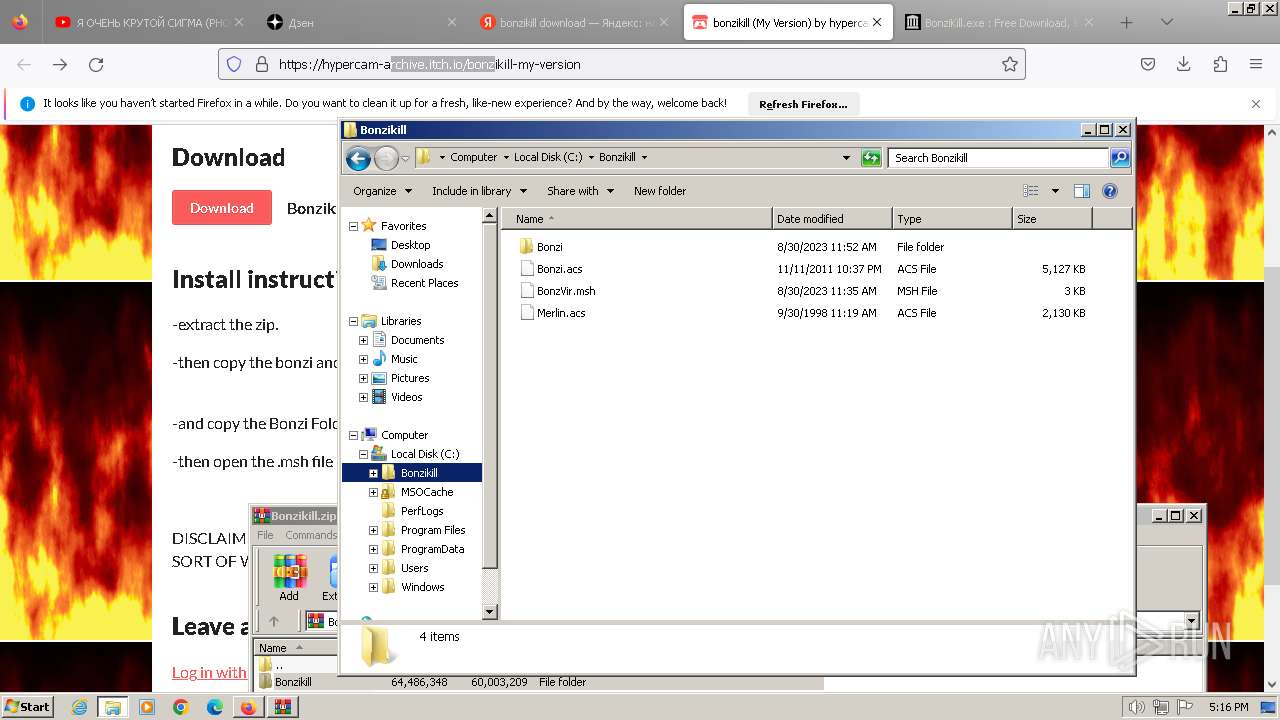
Task: Click the WinRAR taskbar icon
Action: click(x=283, y=707)
